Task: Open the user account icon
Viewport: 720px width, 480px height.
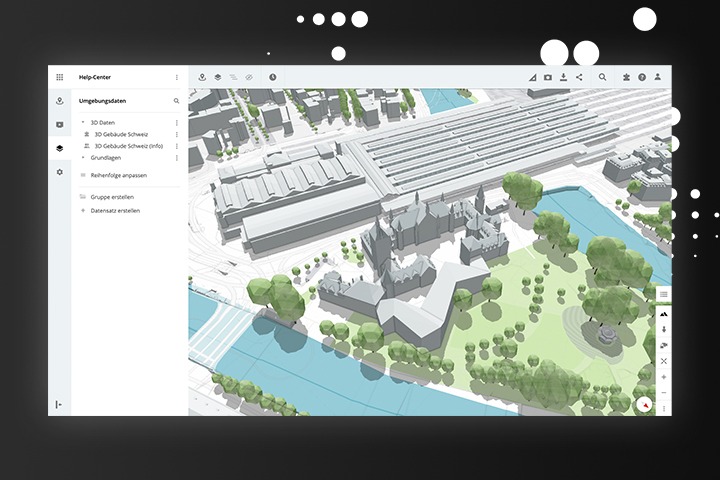Action: click(x=657, y=77)
